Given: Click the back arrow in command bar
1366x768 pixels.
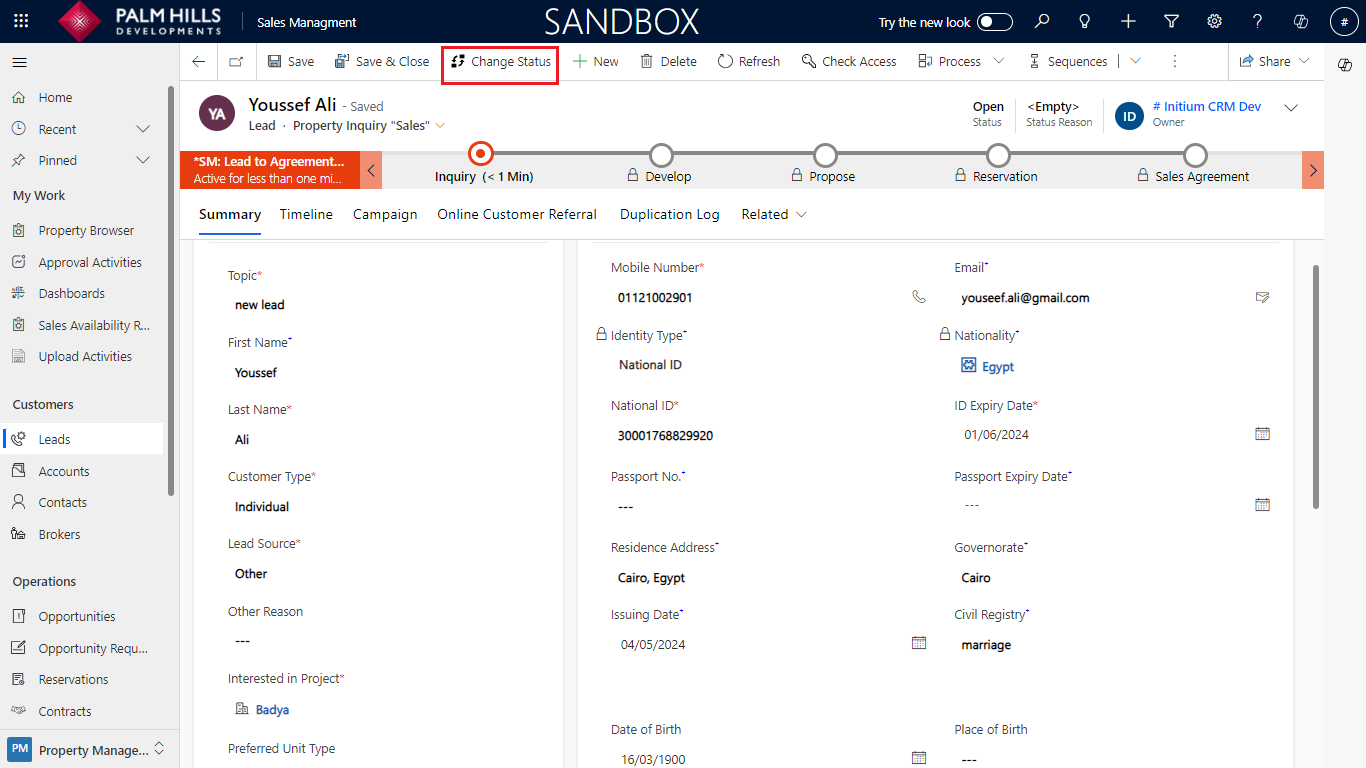Looking at the screenshot, I should coord(199,62).
